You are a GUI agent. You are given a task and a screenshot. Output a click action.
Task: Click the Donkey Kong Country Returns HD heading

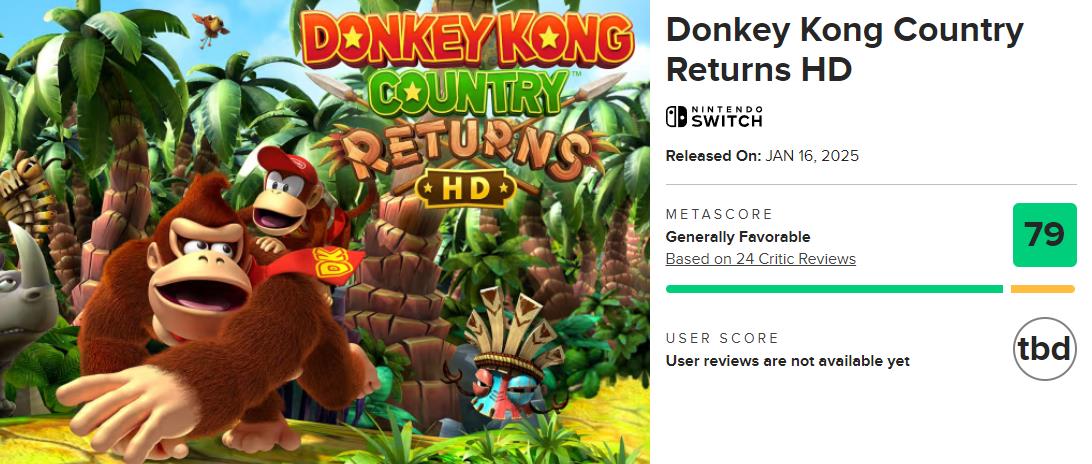click(844, 50)
